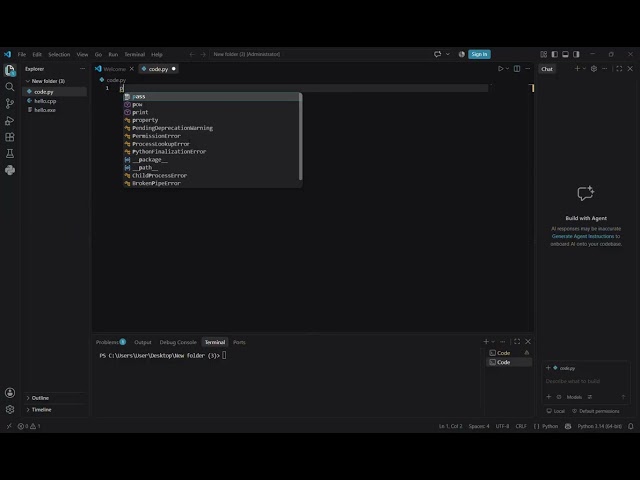640x480 pixels.
Task: Toggle primary side bar visibility
Action: click(554, 54)
